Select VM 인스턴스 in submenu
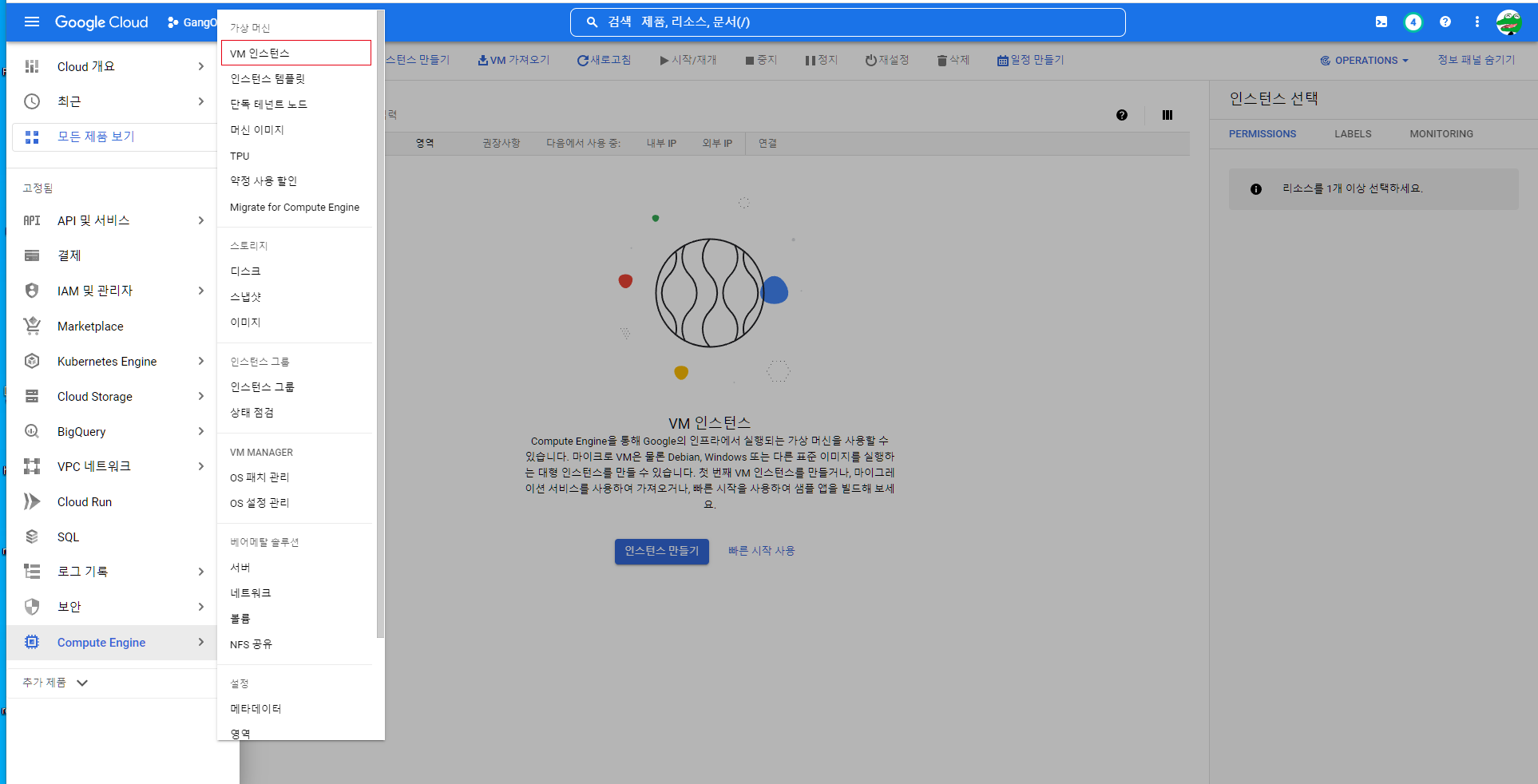 [296, 53]
